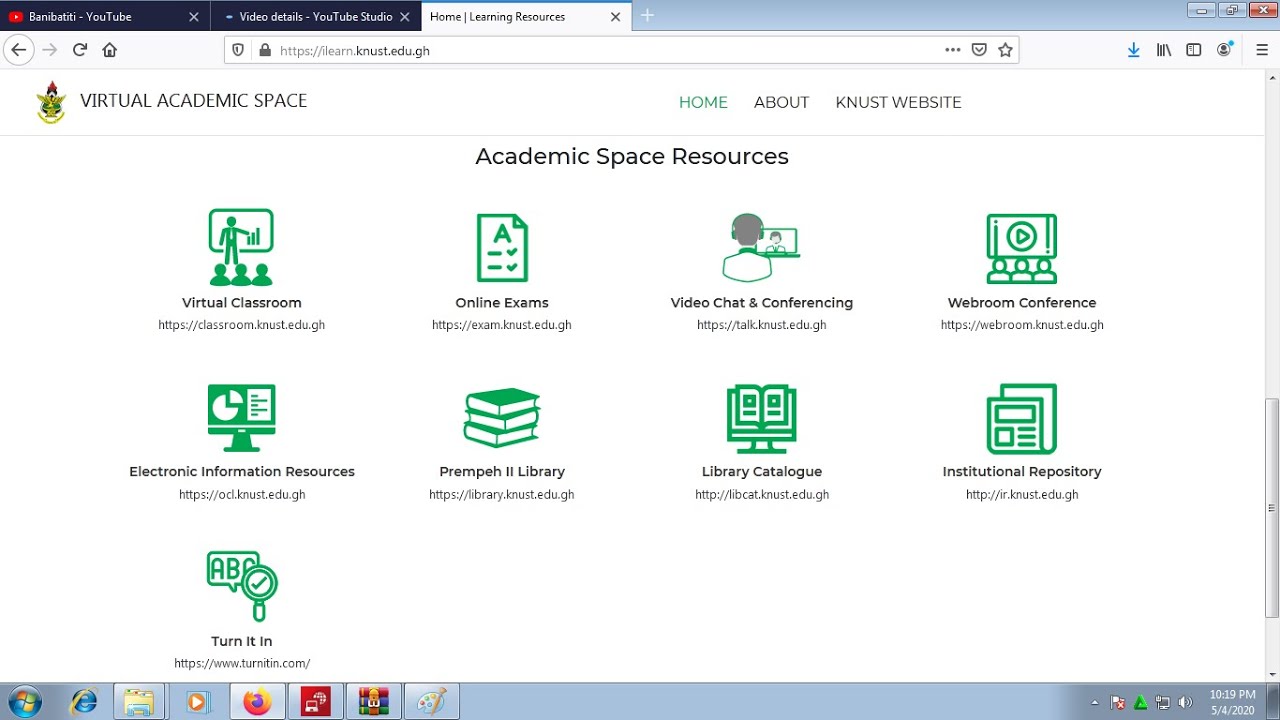
Task: Switch to the Banibatiti - YouTube tab
Action: click(x=105, y=16)
